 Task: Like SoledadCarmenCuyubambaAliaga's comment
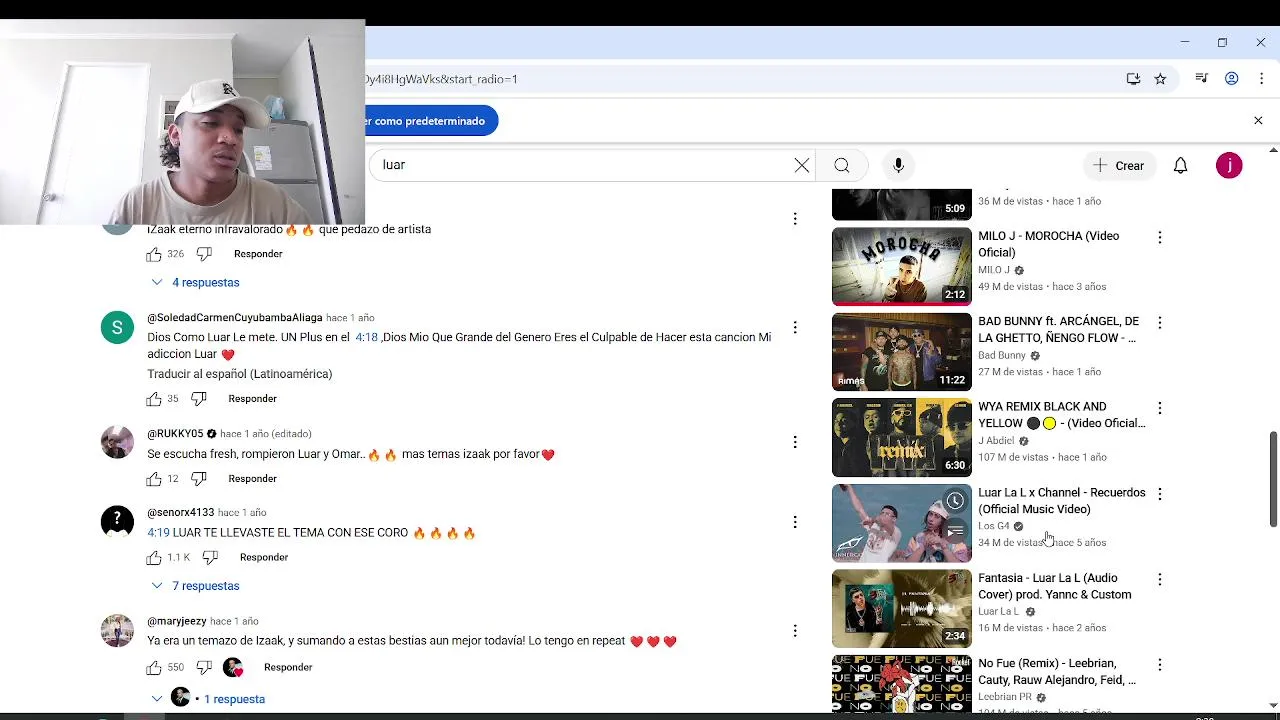pyautogui.click(x=154, y=399)
